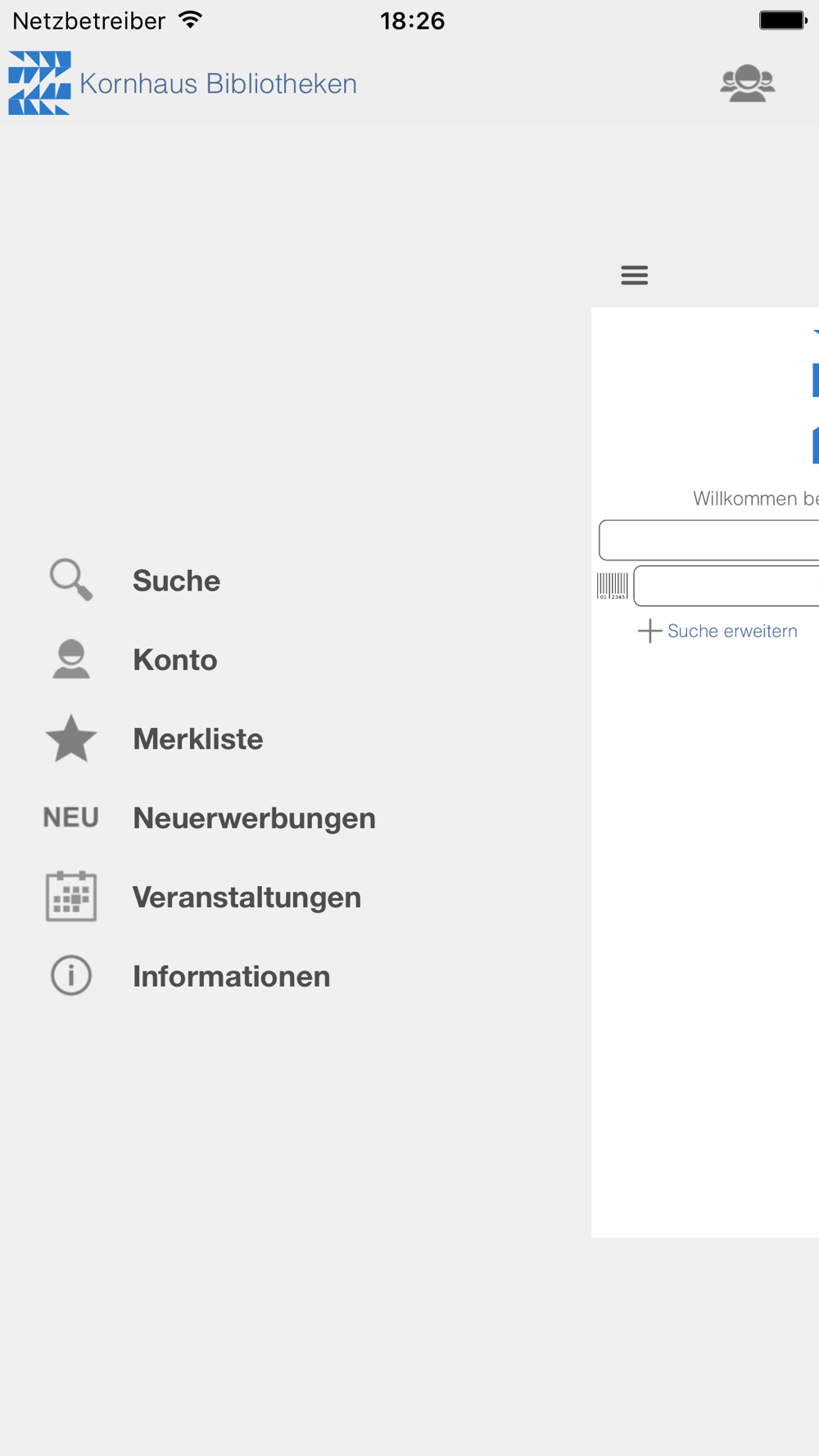Tap the Netzbetreiber carrier label
Screen dimensions: 819x1456
pyautogui.click(x=89, y=20)
